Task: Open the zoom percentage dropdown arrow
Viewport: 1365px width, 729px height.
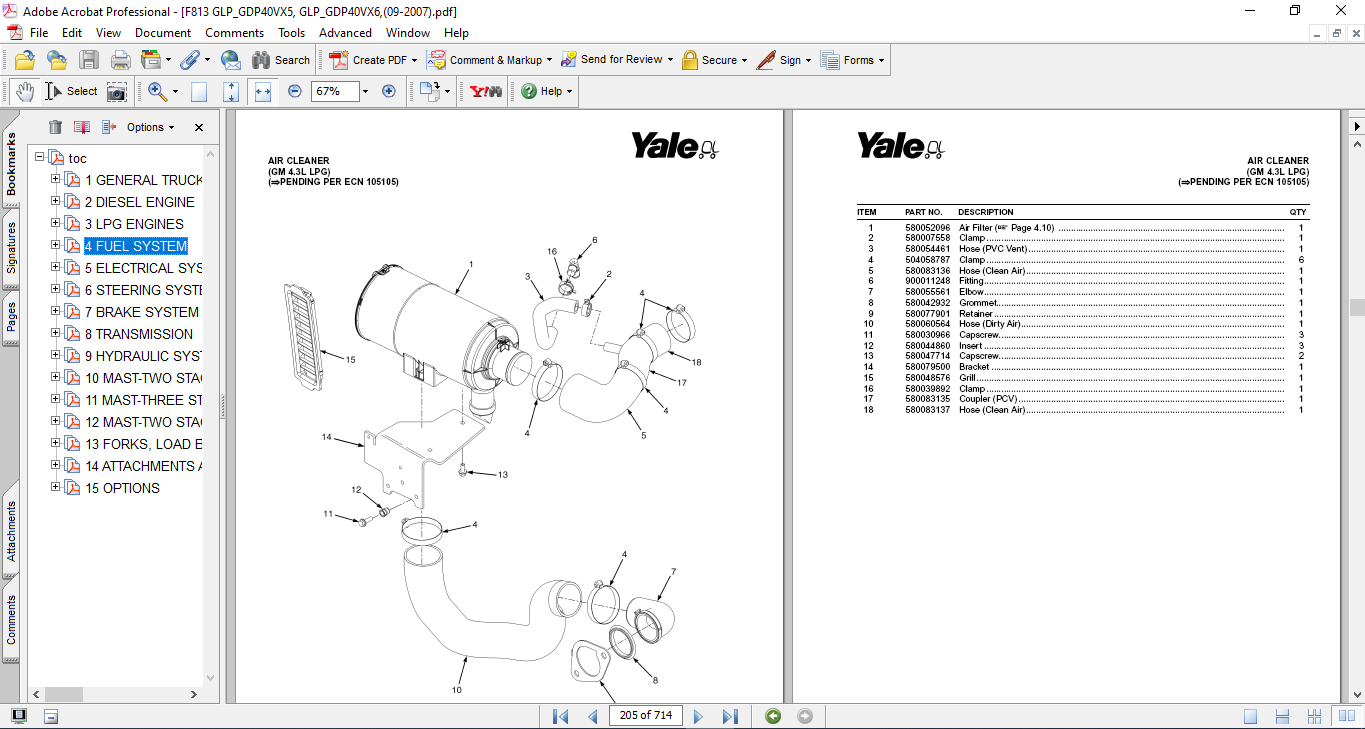Action: [x=365, y=91]
